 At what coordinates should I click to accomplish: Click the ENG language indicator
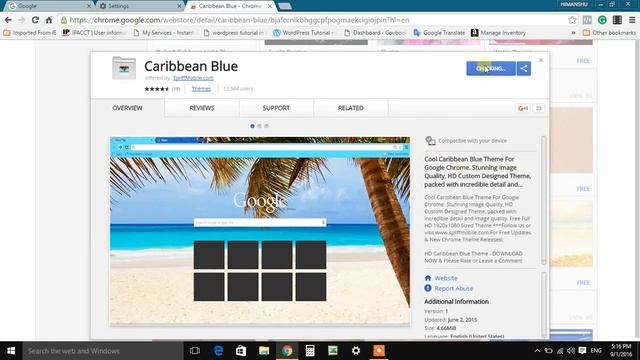[596, 351]
